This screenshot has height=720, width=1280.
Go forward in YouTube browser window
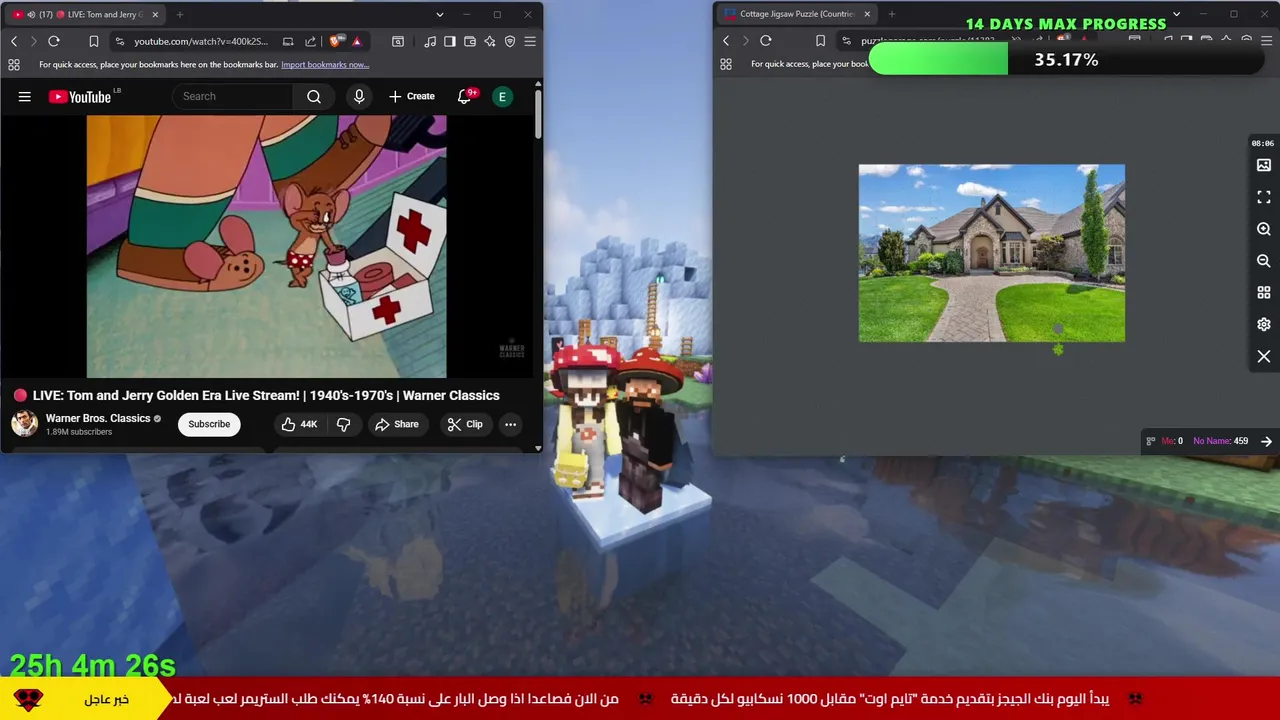(x=33, y=41)
